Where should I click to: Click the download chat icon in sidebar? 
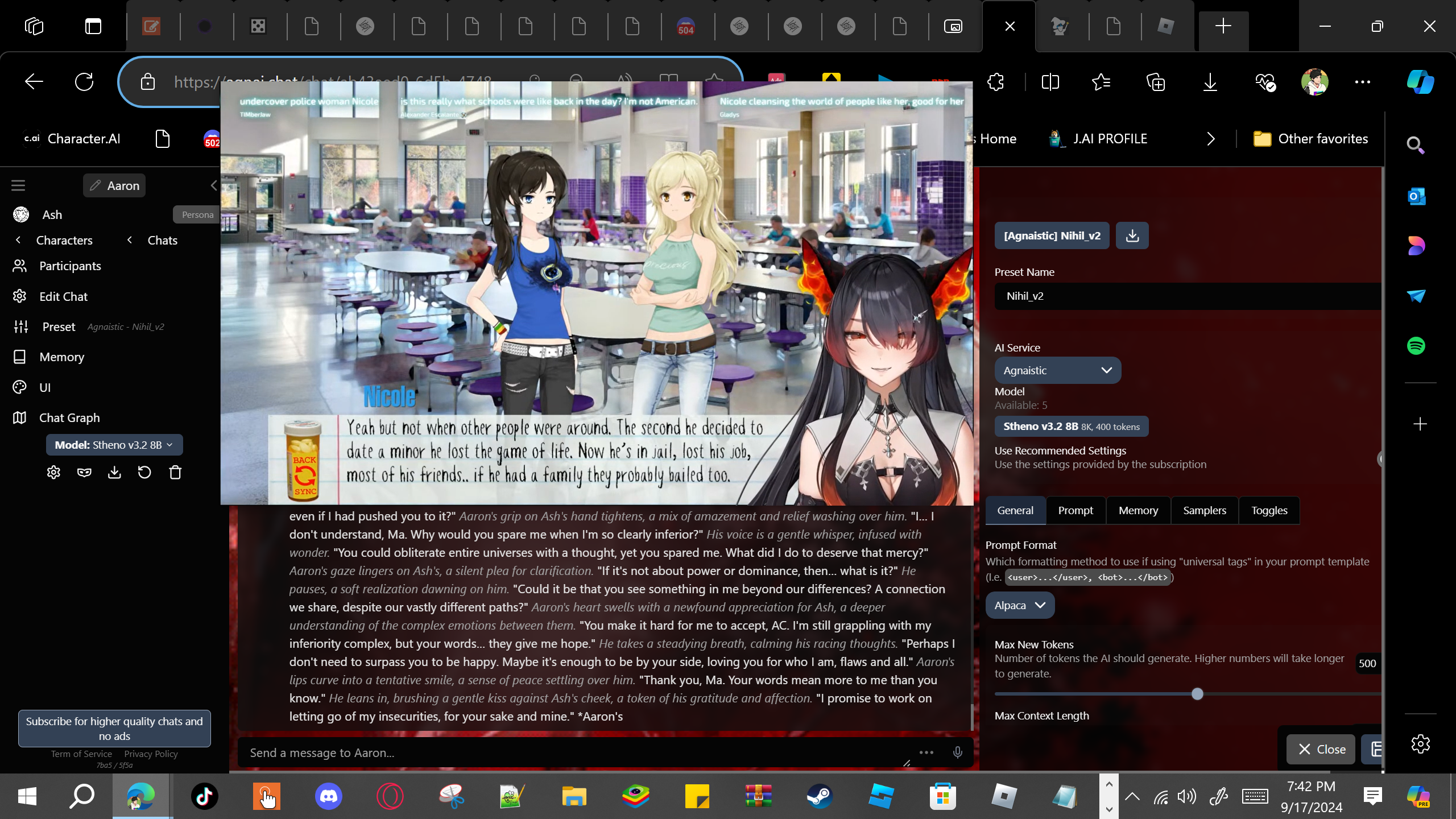(114, 473)
